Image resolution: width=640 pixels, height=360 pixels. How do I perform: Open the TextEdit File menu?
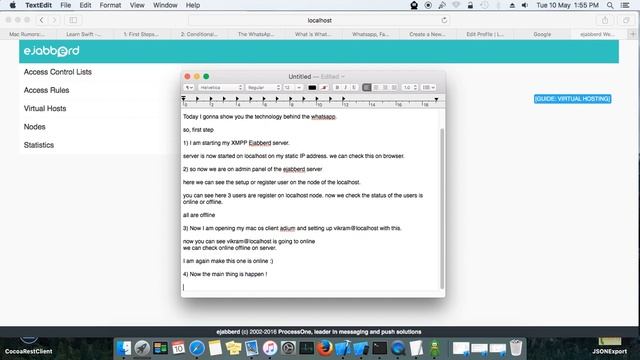(x=65, y=5)
